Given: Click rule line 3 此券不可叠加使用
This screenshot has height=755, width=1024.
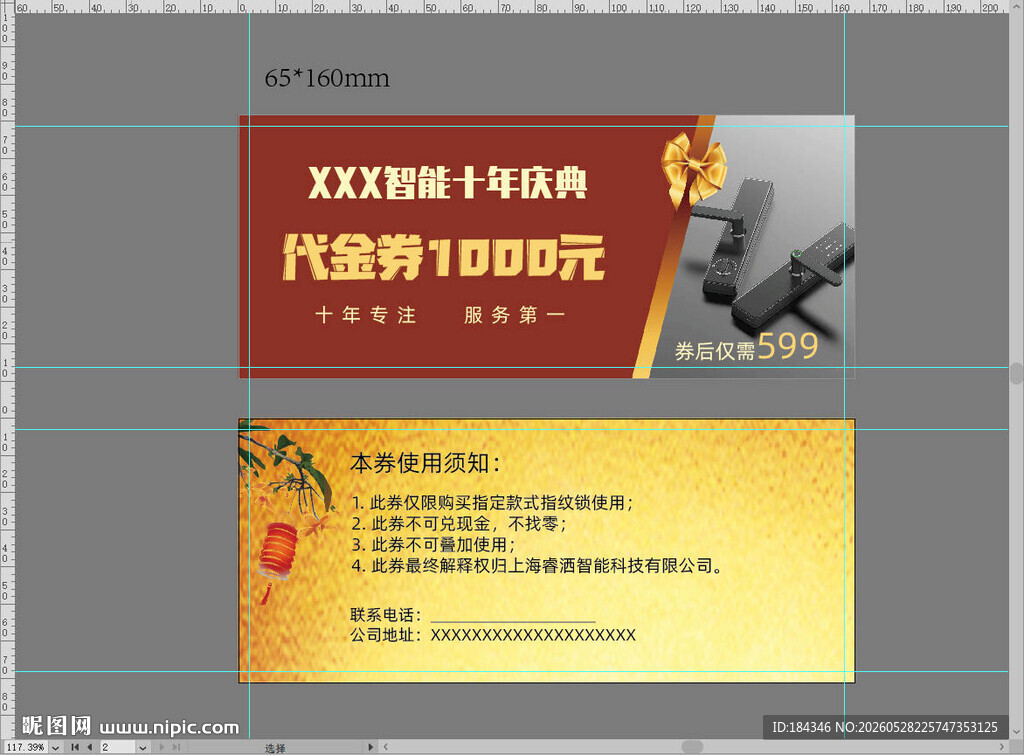Looking at the screenshot, I should [434, 545].
